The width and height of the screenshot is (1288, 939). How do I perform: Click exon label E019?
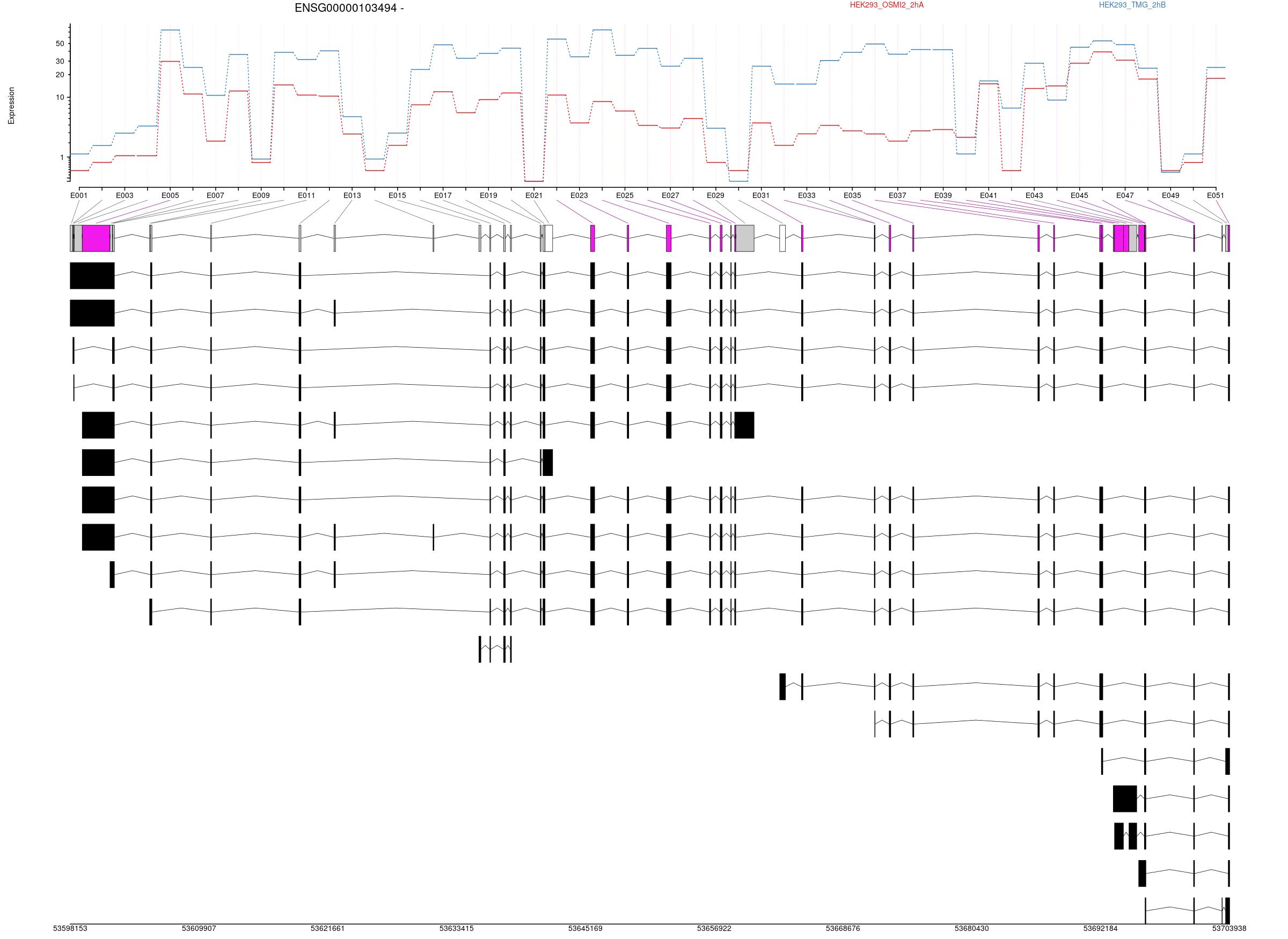pos(488,195)
